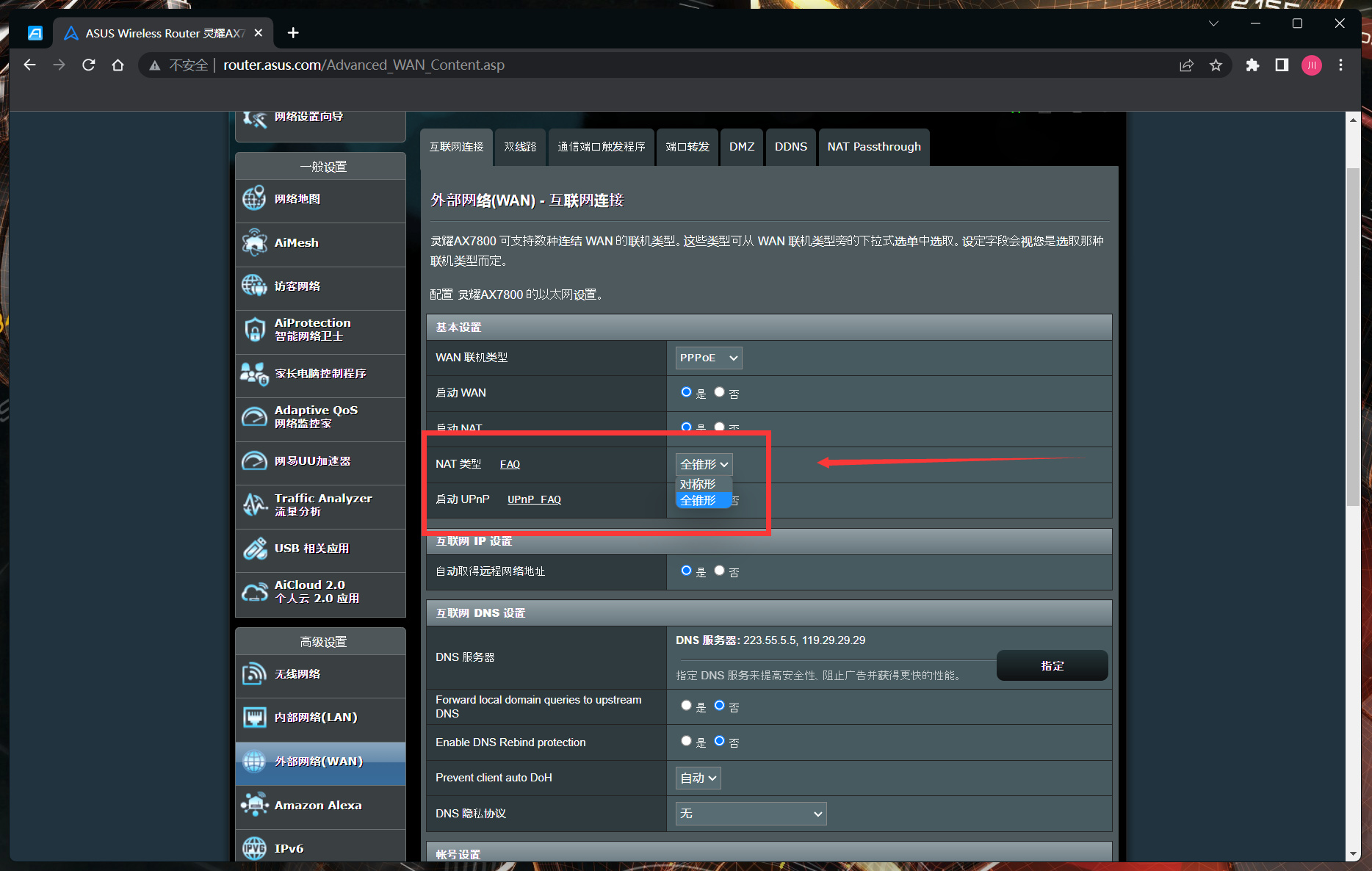Set Enable DNS Rebind protection to 是

coord(686,741)
